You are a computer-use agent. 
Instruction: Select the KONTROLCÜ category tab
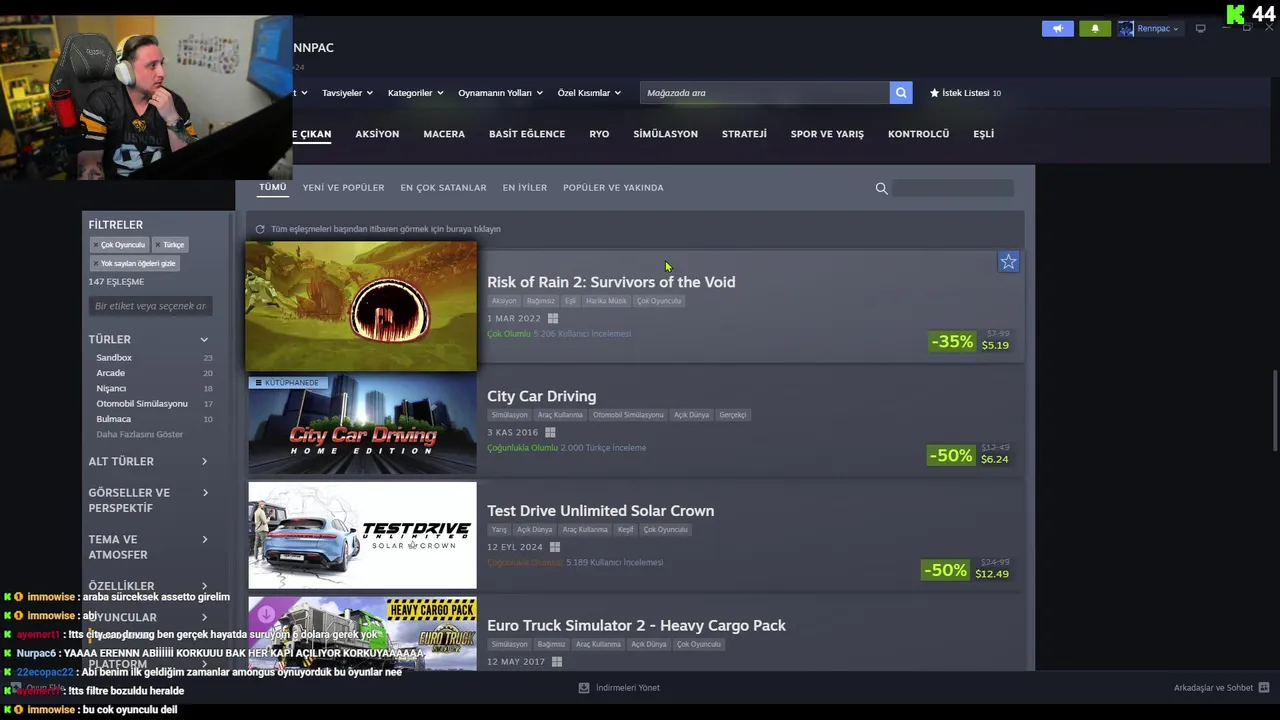point(918,134)
